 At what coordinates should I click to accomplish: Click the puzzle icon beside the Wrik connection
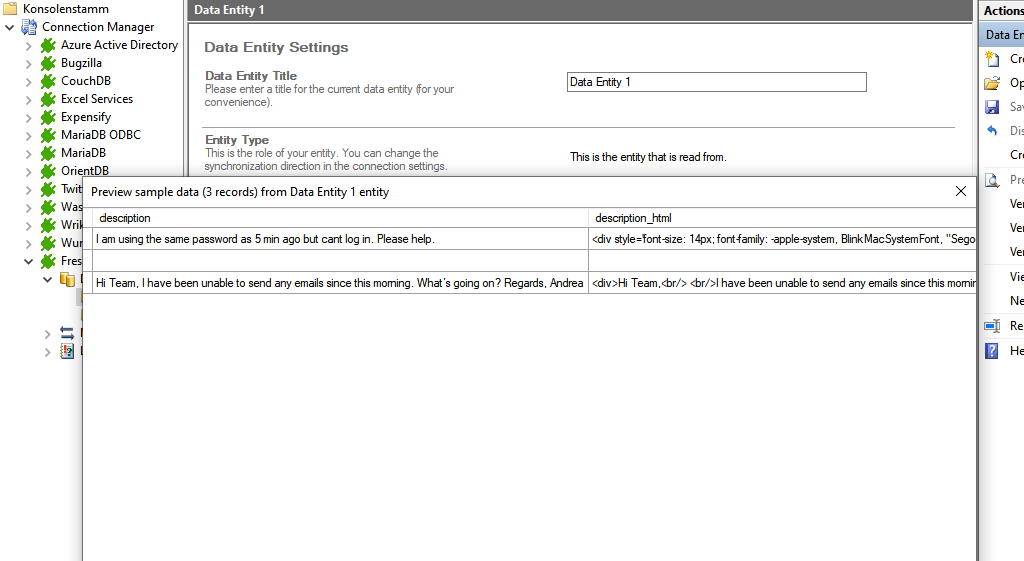point(48,225)
